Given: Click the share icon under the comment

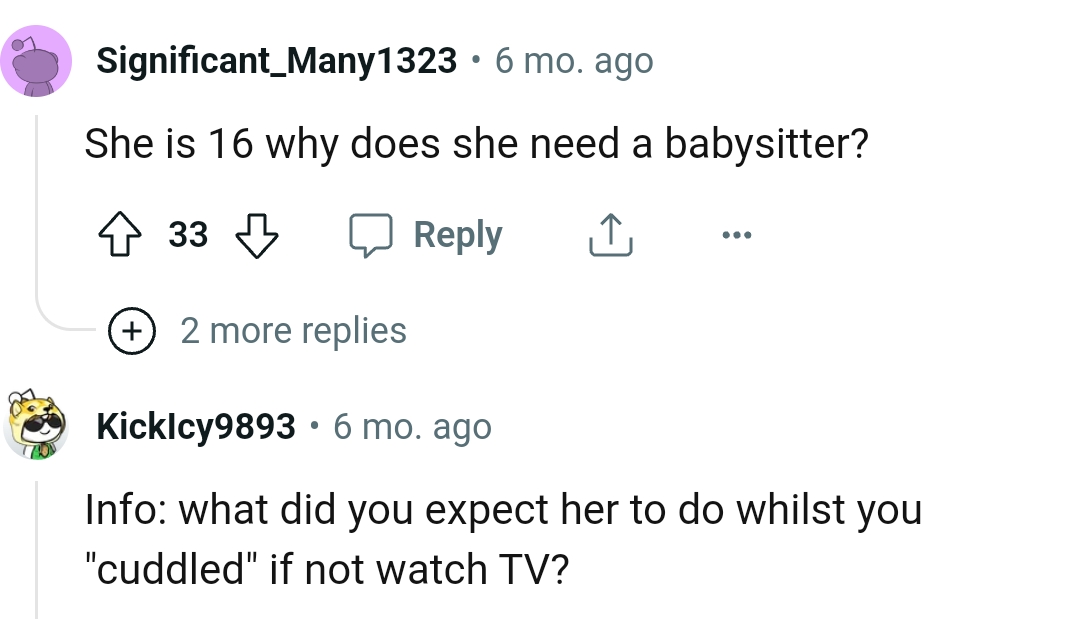Looking at the screenshot, I should click(x=610, y=236).
